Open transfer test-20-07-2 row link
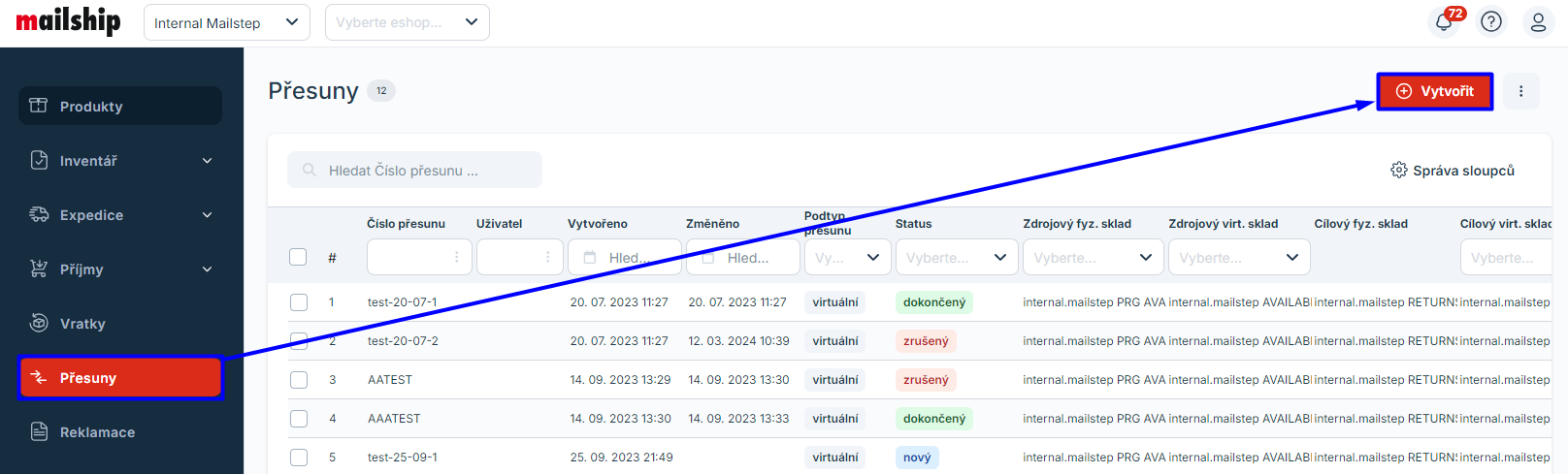This screenshot has width=1568, height=474. [x=403, y=341]
